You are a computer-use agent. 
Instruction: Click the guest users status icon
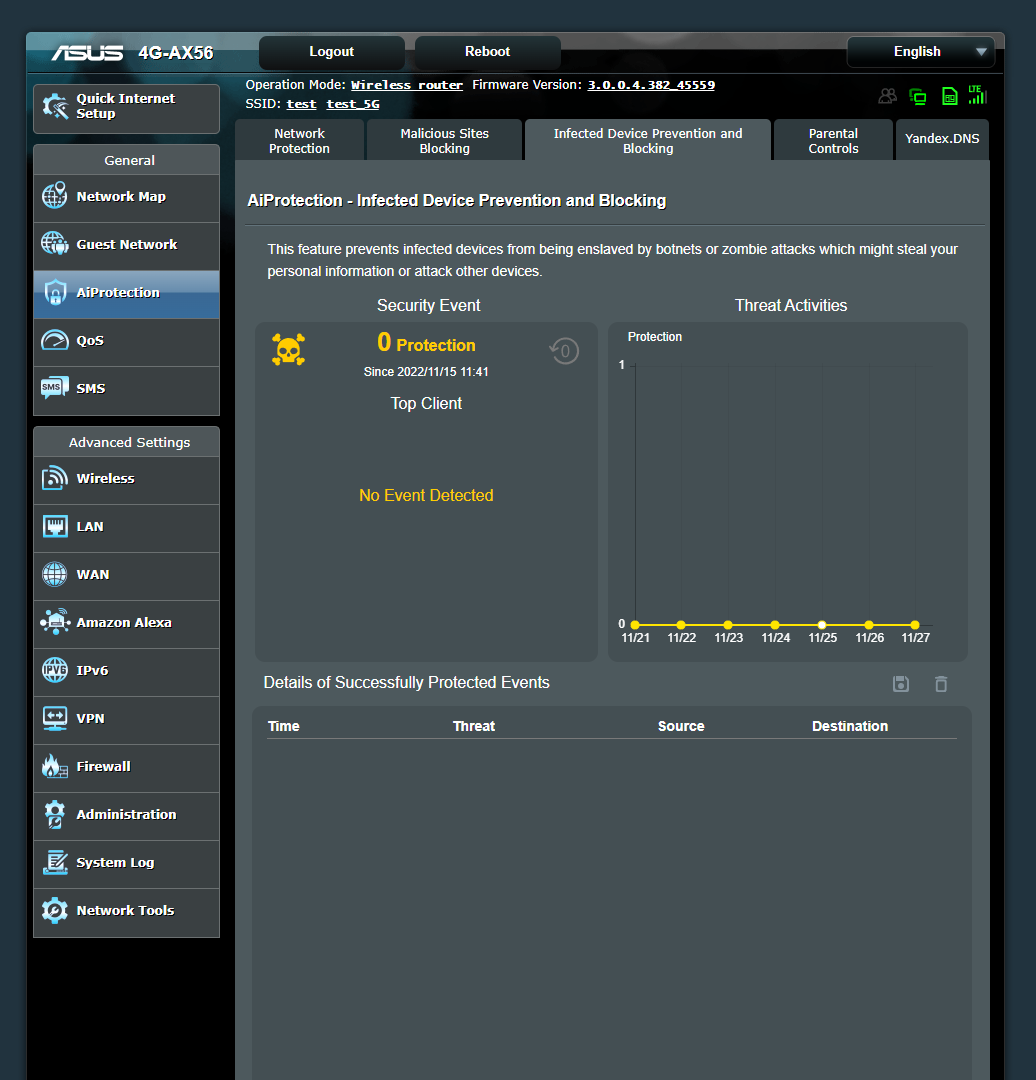click(887, 96)
